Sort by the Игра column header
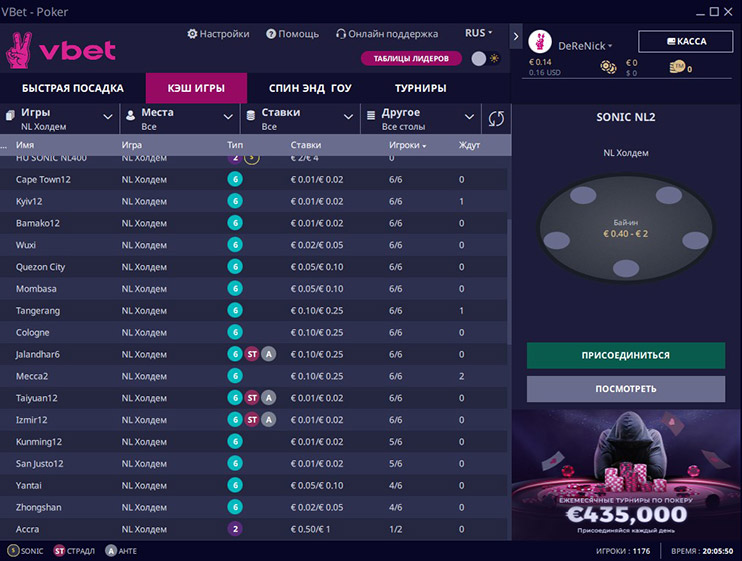This screenshot has width=742, height=561. tap(132, 145)
